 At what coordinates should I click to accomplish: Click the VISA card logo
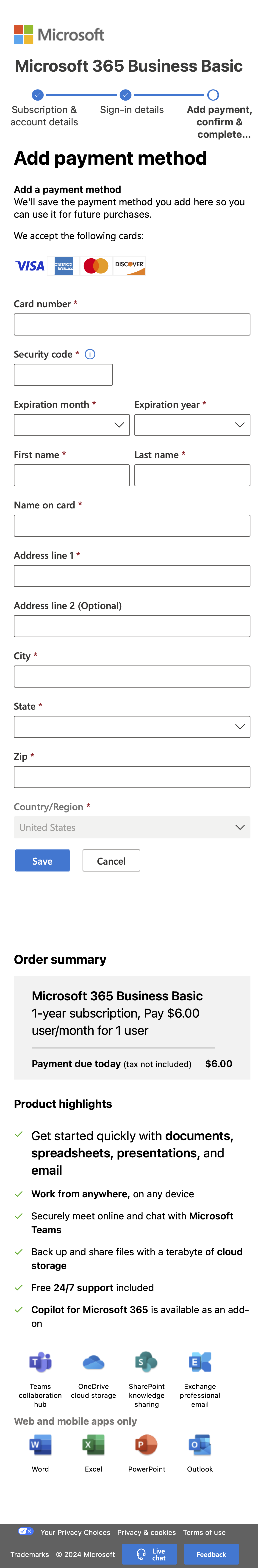tap(29, 266)
